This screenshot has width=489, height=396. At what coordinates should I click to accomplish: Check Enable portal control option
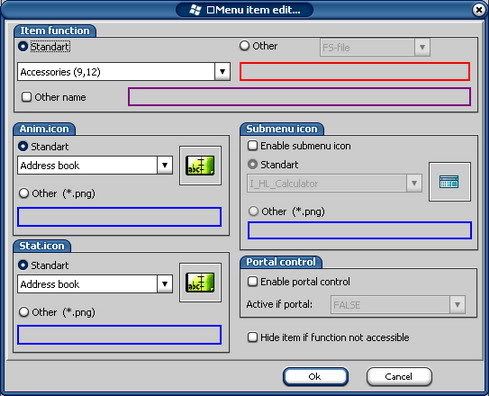click(253, 282)
